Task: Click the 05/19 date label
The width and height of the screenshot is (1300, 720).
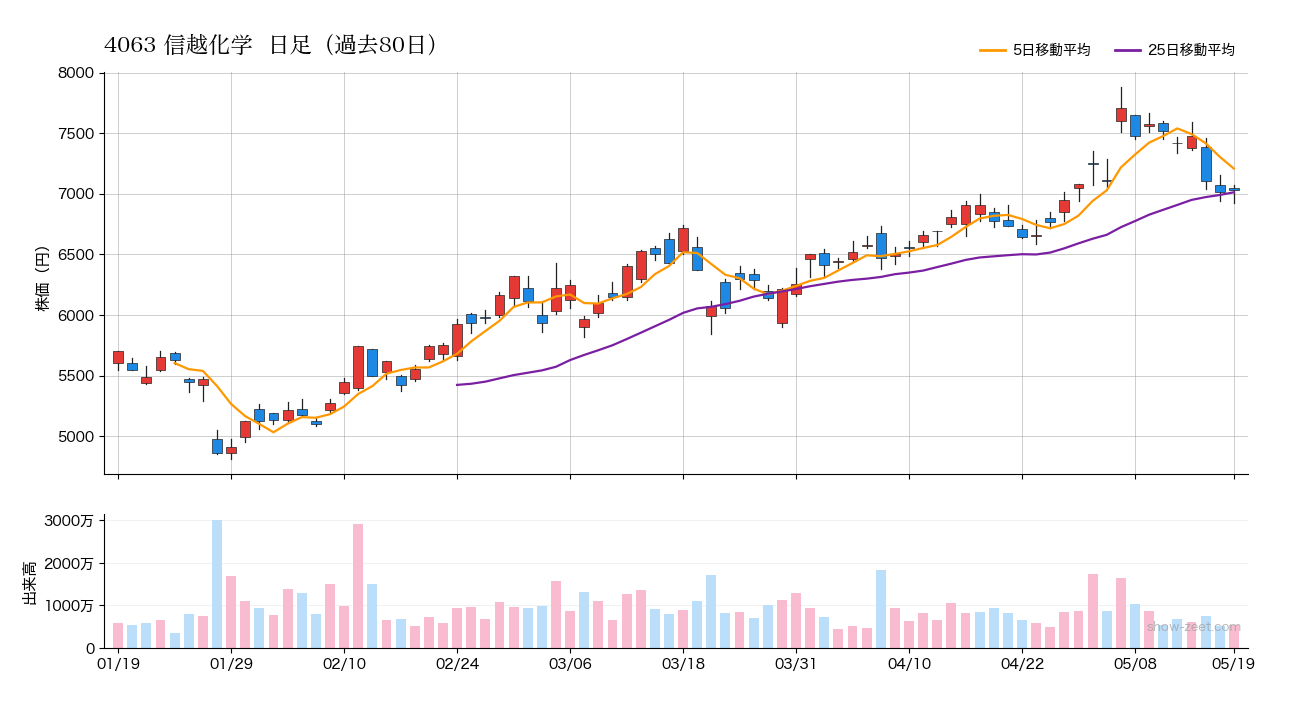Action: (1234, 662)
